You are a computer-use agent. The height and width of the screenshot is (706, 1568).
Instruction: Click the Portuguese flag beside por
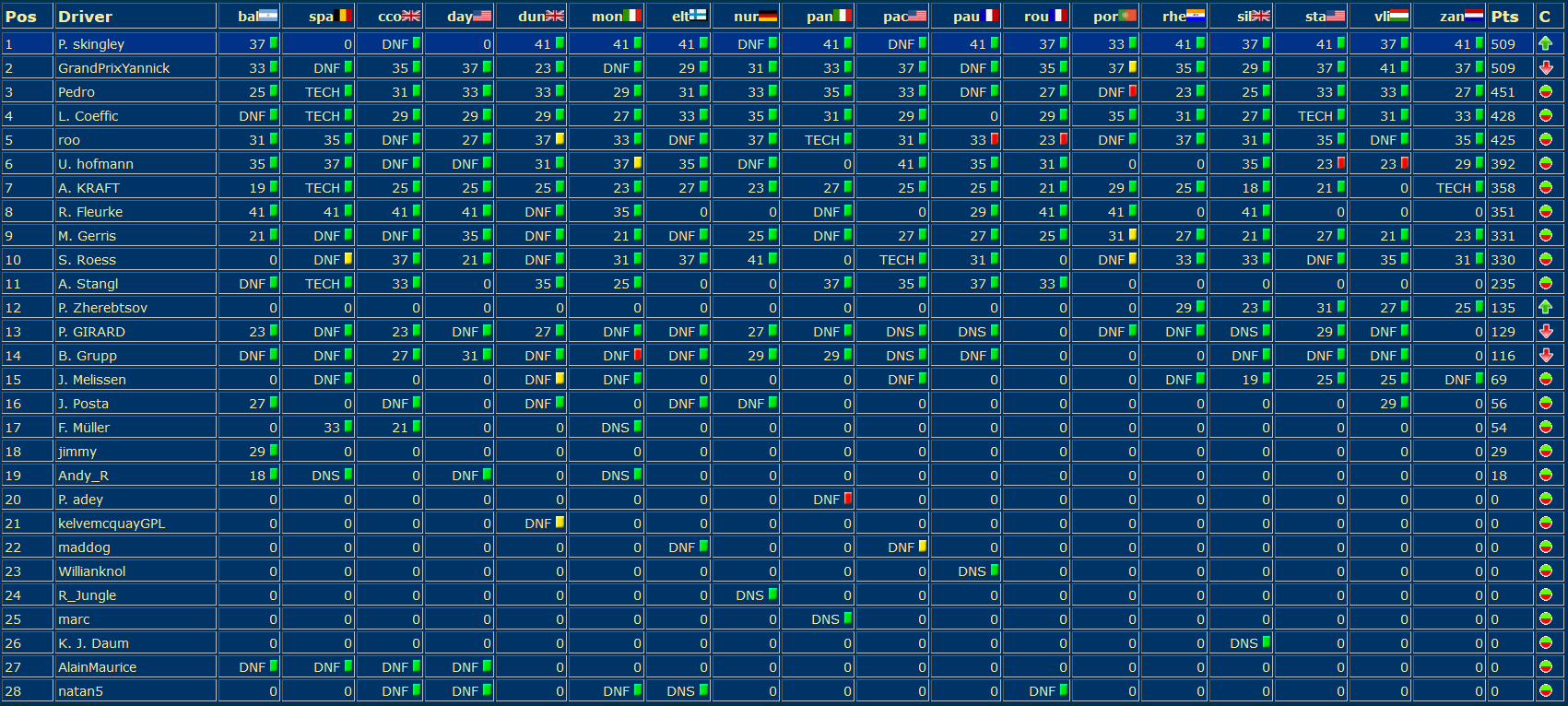[1127, 16]
